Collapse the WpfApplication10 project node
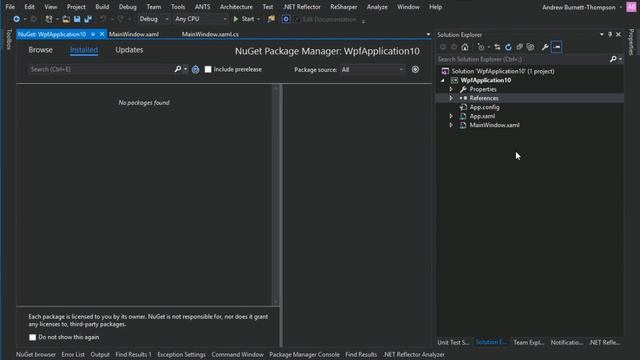Viewport: 640px width, 360px height. click(x=443, y=80)
